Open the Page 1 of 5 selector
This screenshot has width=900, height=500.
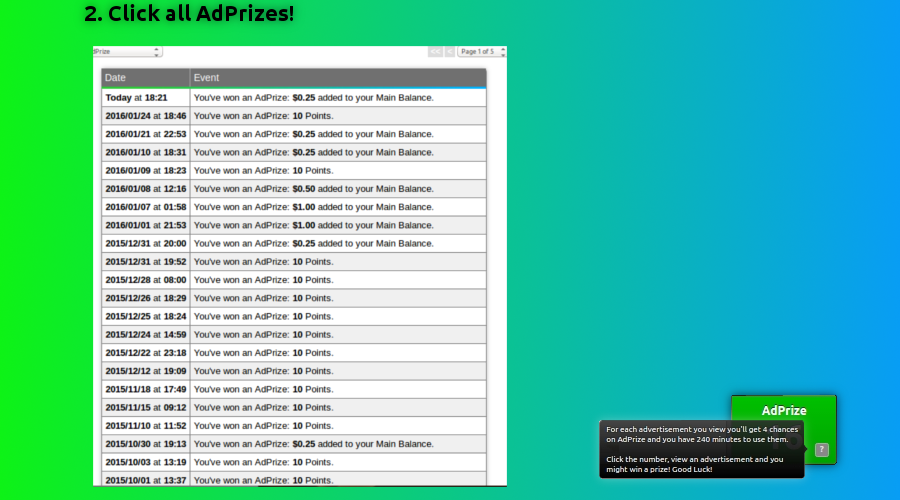tap(482, 52)
